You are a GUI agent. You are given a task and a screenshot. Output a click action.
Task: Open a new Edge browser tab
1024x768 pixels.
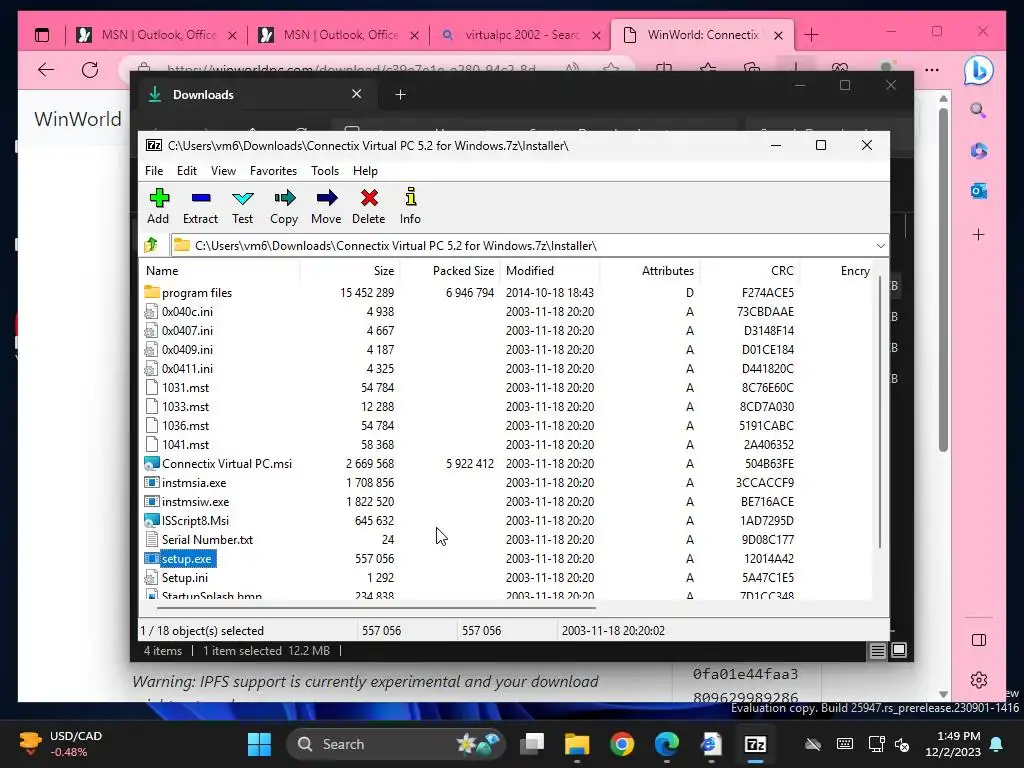click(811, 35)
